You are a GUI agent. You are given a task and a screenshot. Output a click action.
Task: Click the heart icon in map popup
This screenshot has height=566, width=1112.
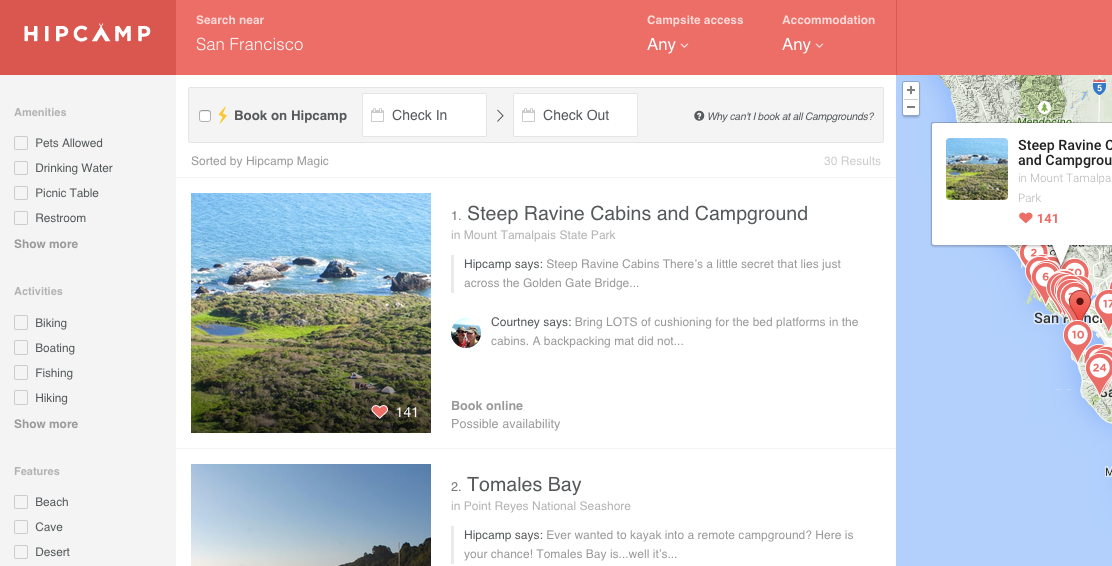1025,218
